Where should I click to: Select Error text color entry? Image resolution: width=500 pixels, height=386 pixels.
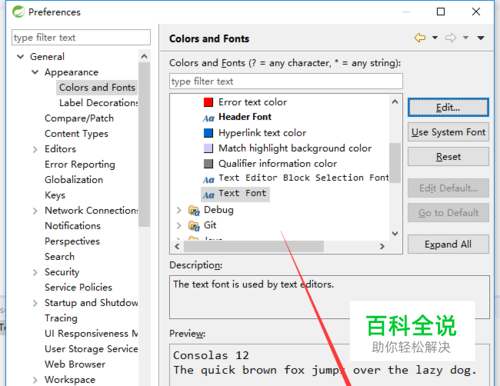point(252,102)
